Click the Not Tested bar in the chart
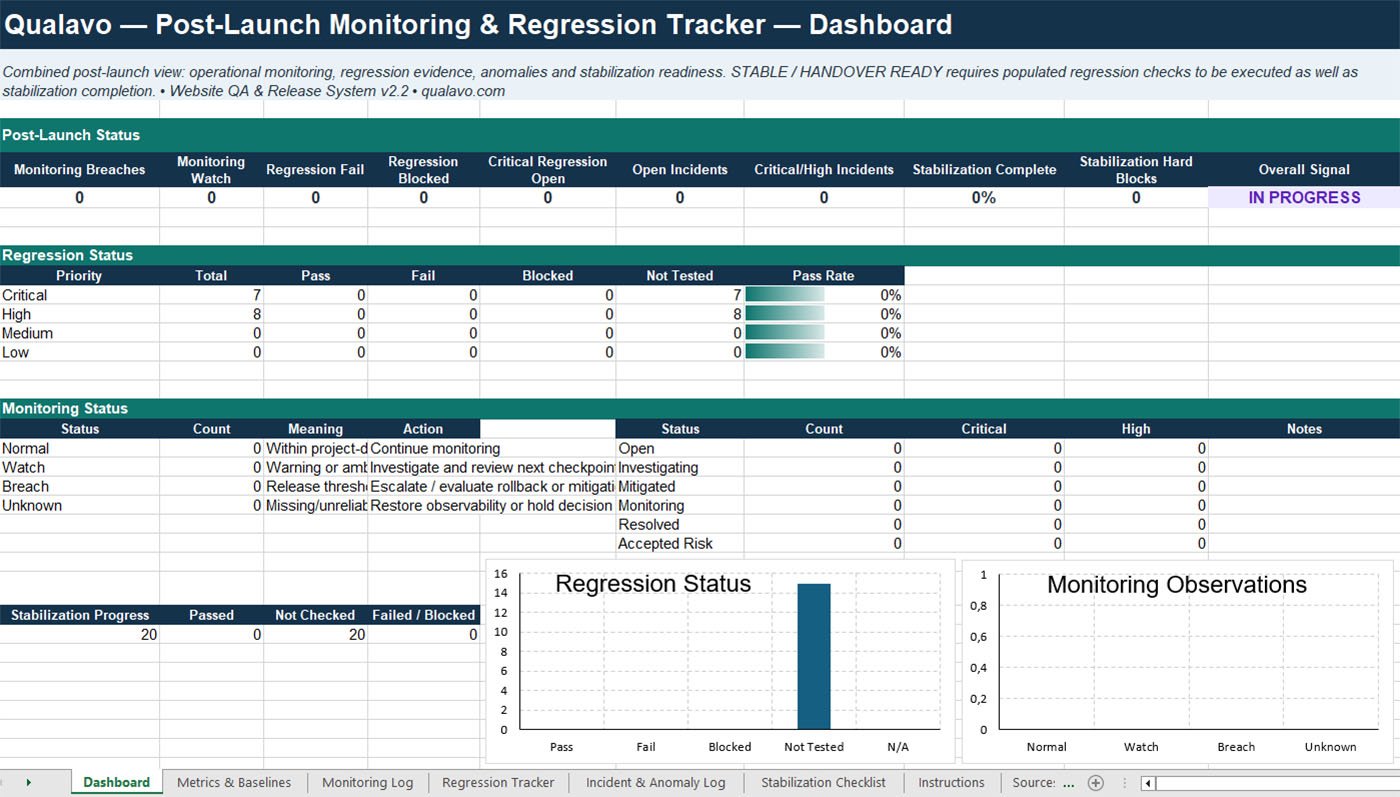The height and width of the screenshot is (797, 1400). (x=814, y=656)
